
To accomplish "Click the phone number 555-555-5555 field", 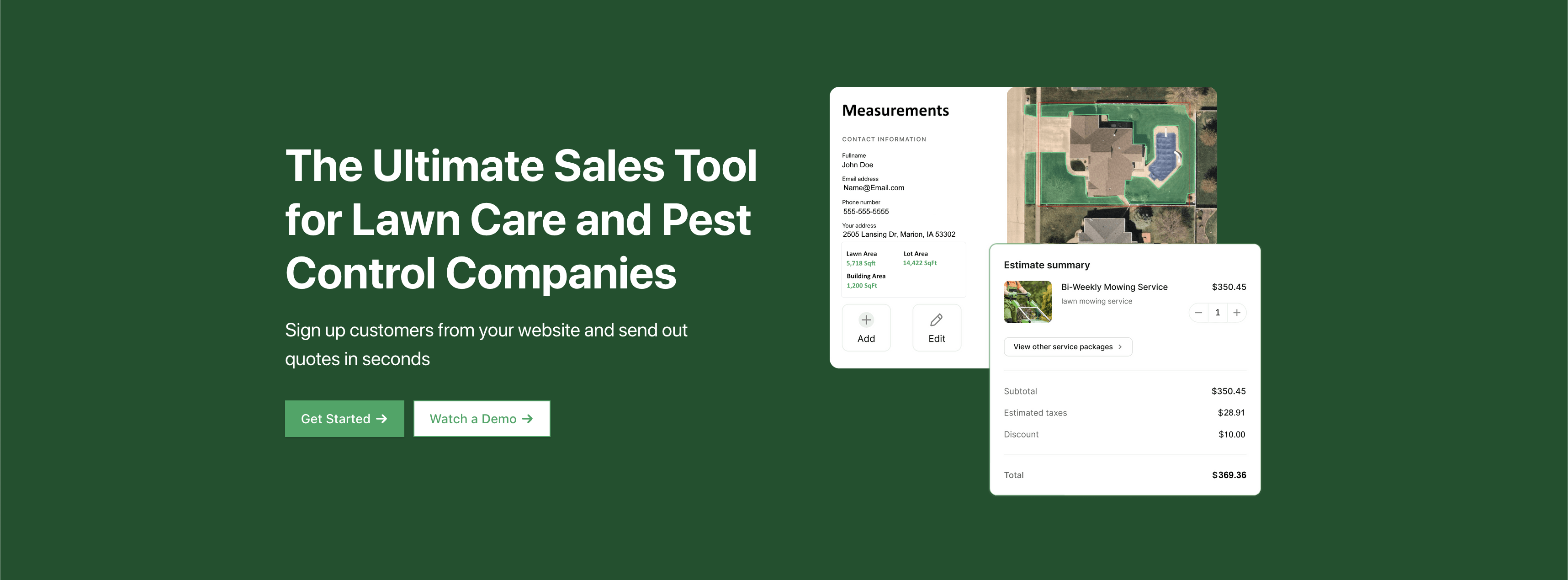I will 866,211.
